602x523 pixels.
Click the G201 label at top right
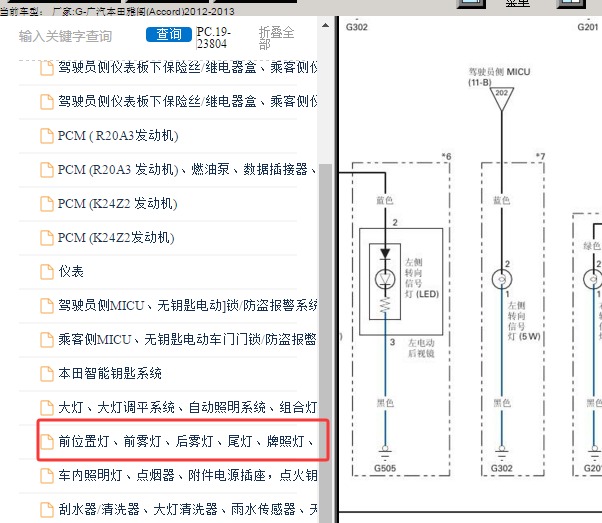point(588,27)
